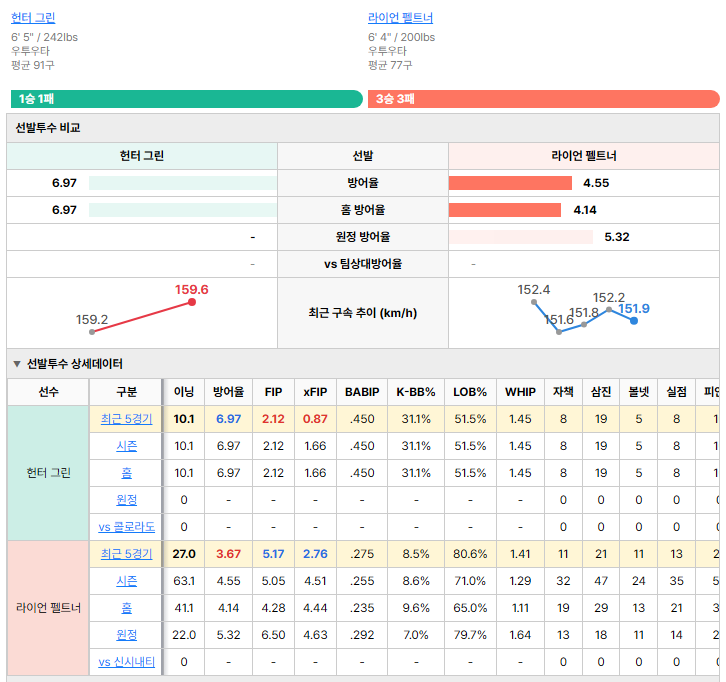
Task: Click the red 4.14 홈 방어율 bar
Action: point(505,210)
